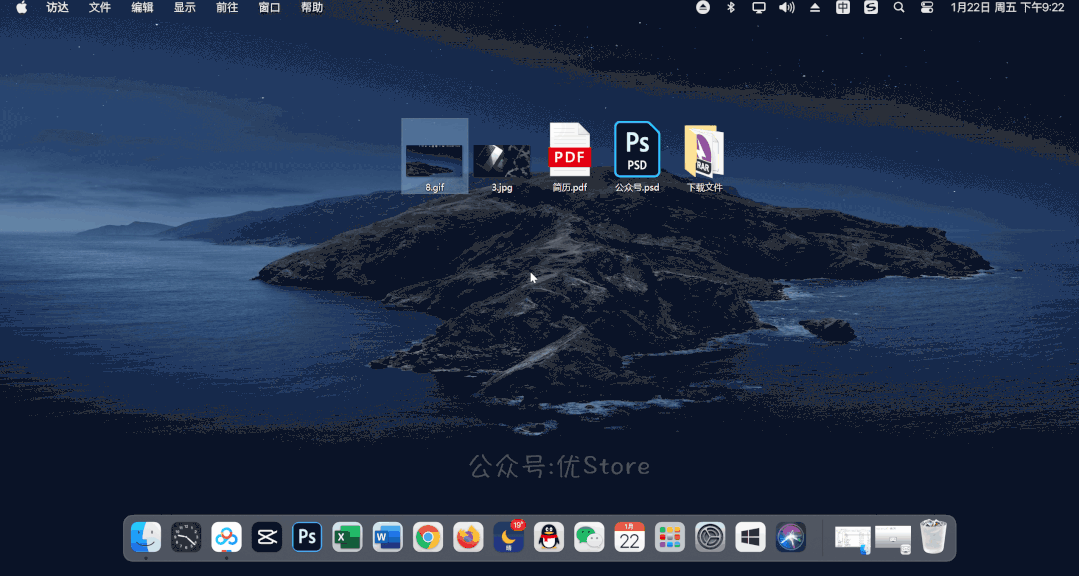Open Finder from the Dock

(146, 537)
